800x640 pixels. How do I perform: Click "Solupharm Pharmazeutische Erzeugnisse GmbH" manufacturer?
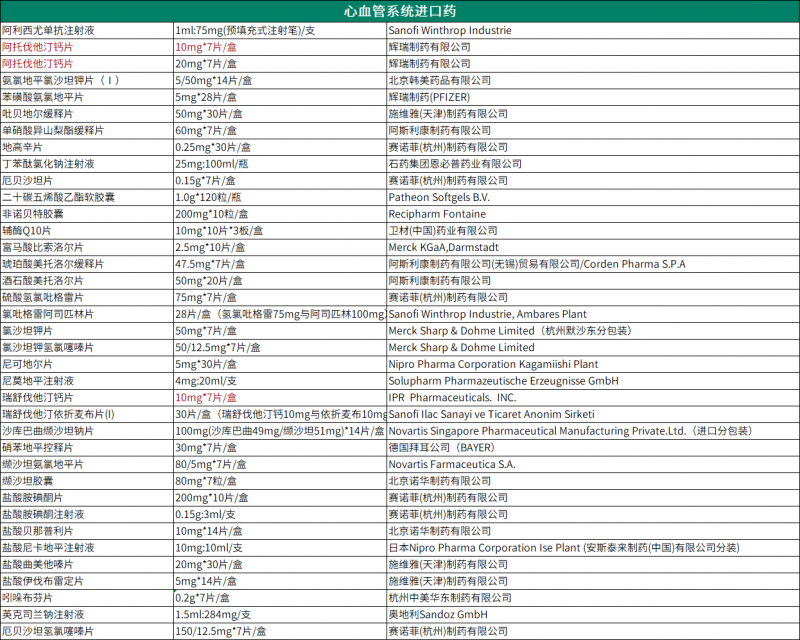504,381
